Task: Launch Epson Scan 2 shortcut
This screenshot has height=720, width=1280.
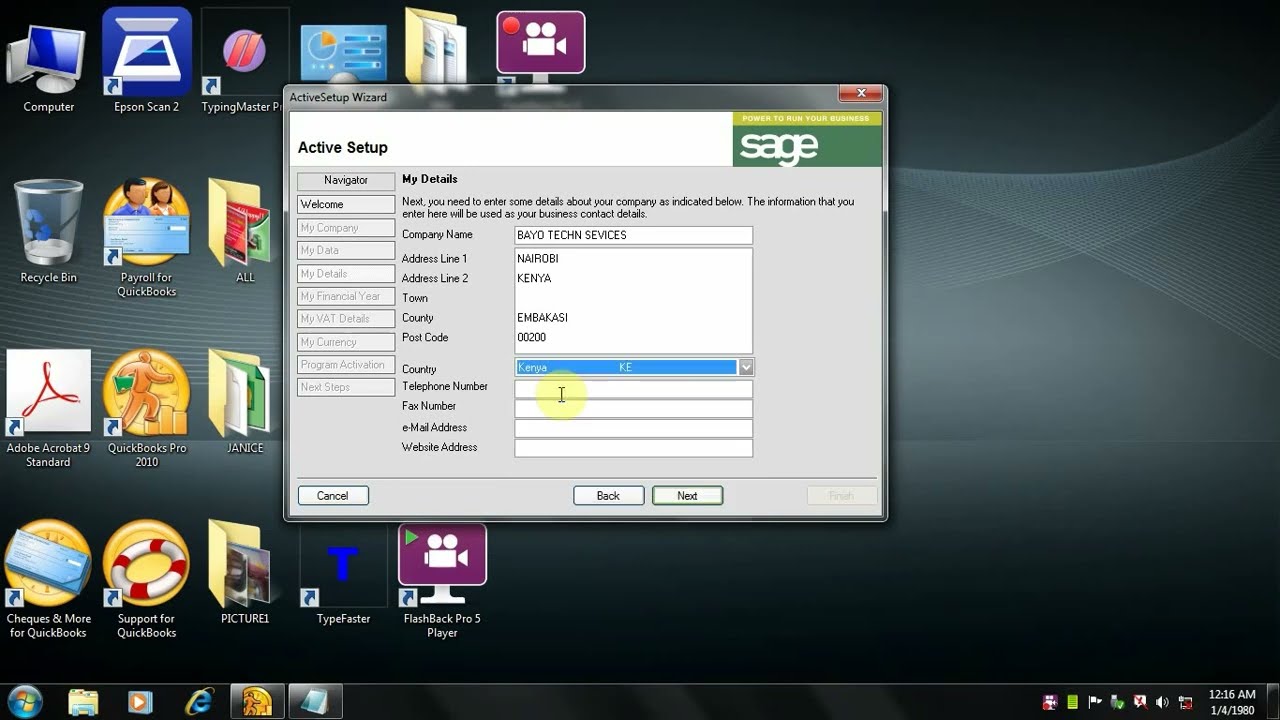Action: click(x=146, y=62)
